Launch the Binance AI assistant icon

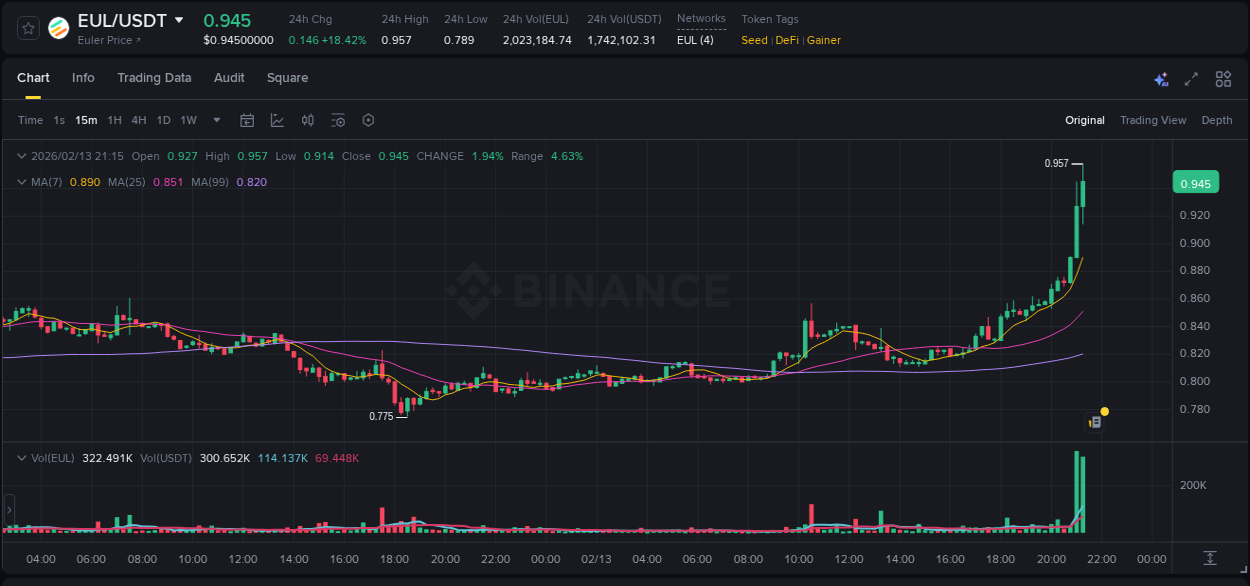(1161, 78)
